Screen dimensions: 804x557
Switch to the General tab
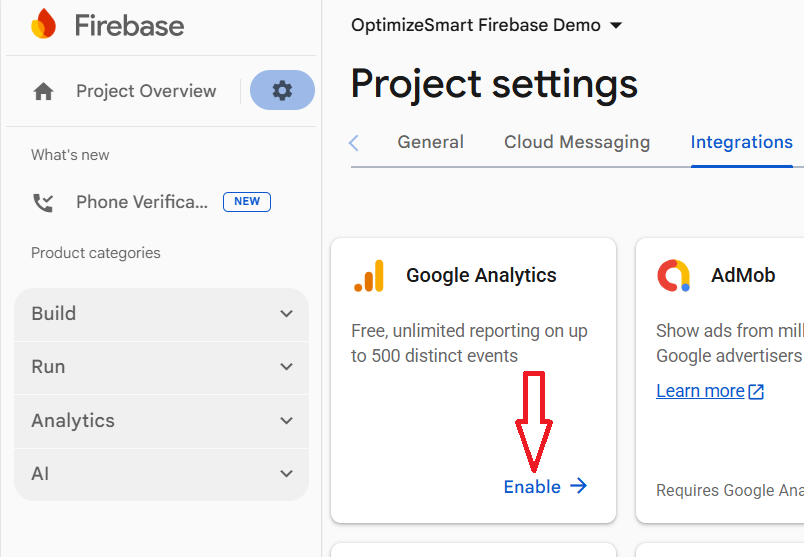430,142
